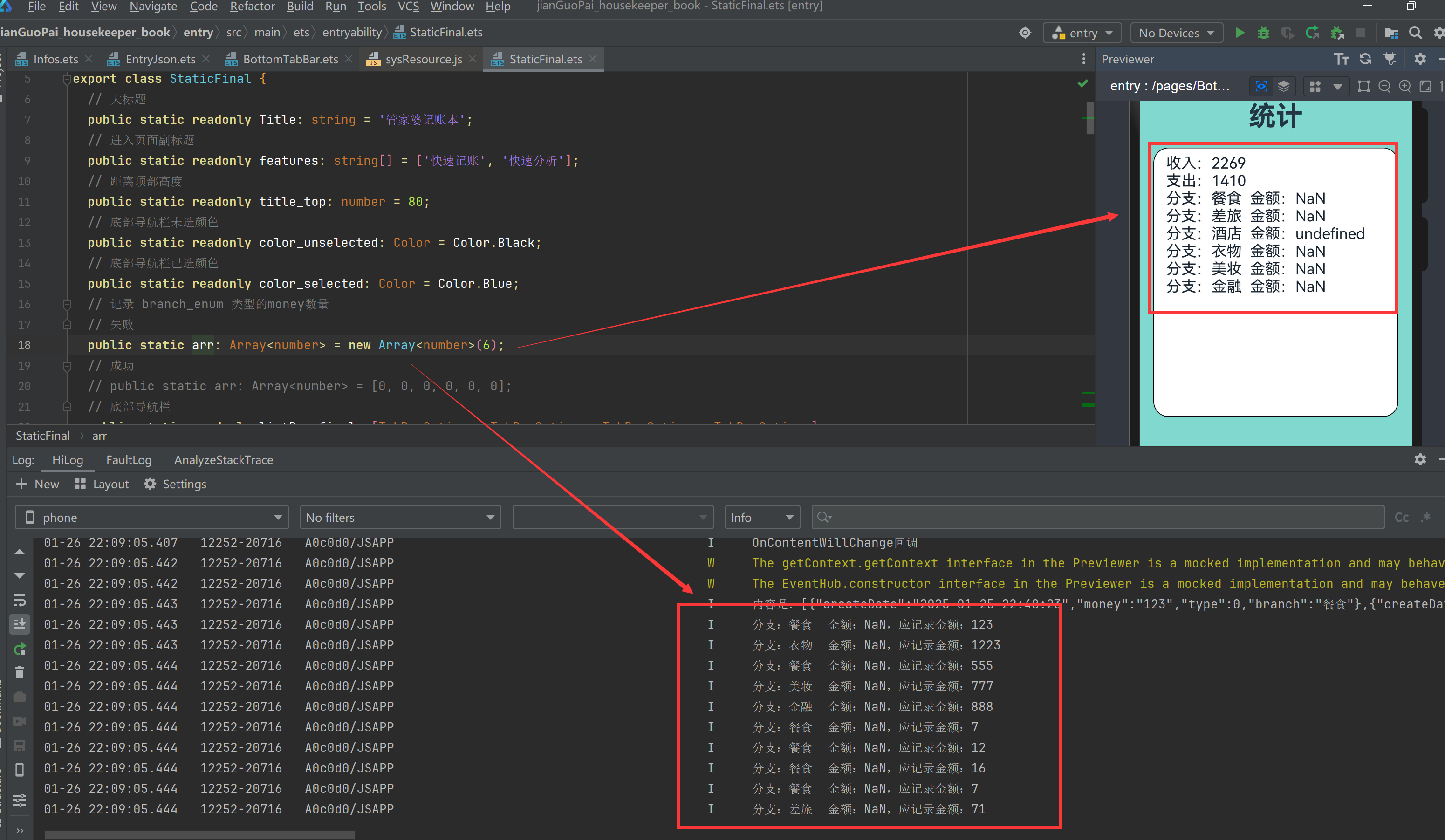1445x840 pixels.
Task: Open the Info log level dropdown
Action: [762, 517]
